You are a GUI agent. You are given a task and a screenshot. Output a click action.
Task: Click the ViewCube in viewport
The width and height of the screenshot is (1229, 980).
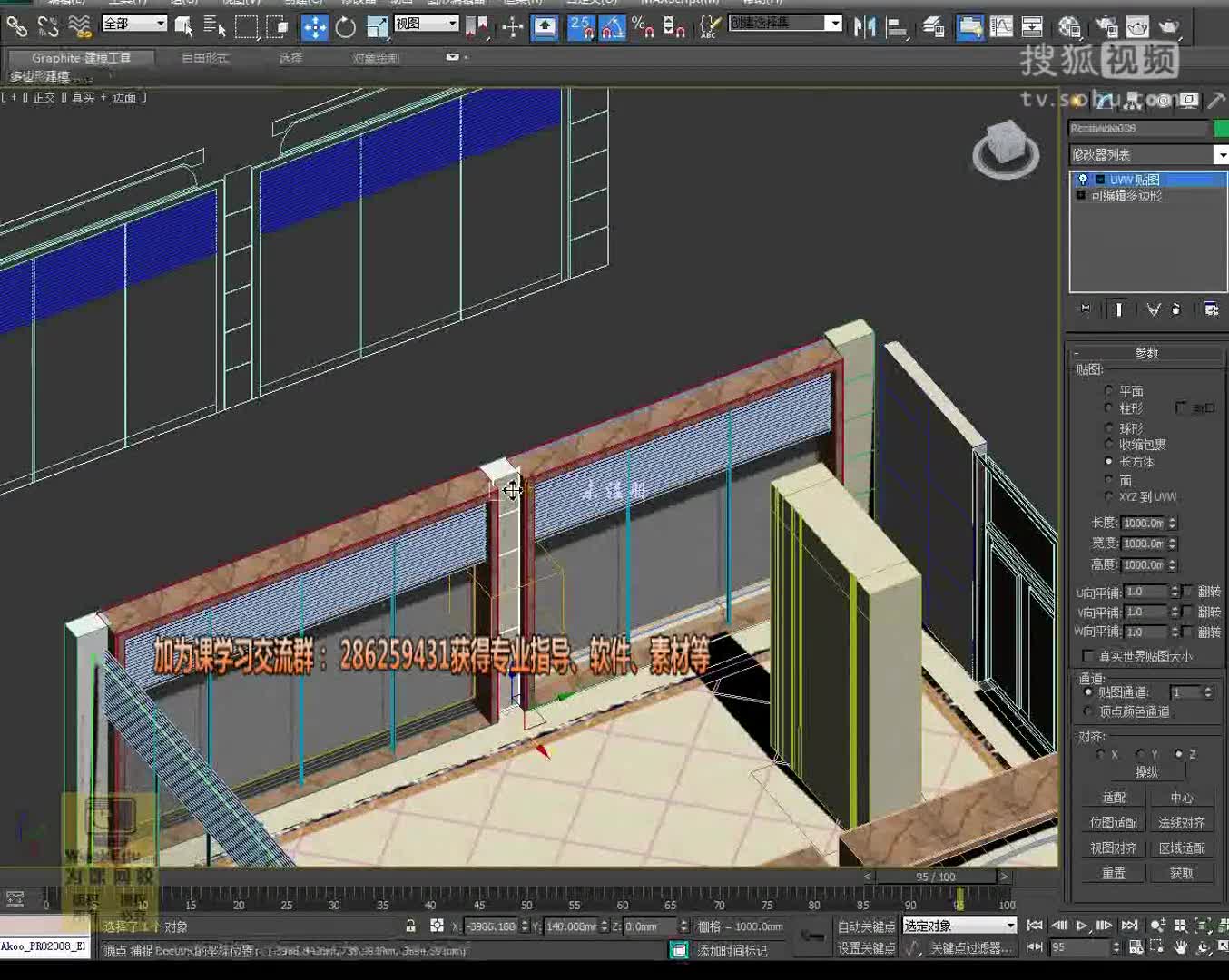1006,149
